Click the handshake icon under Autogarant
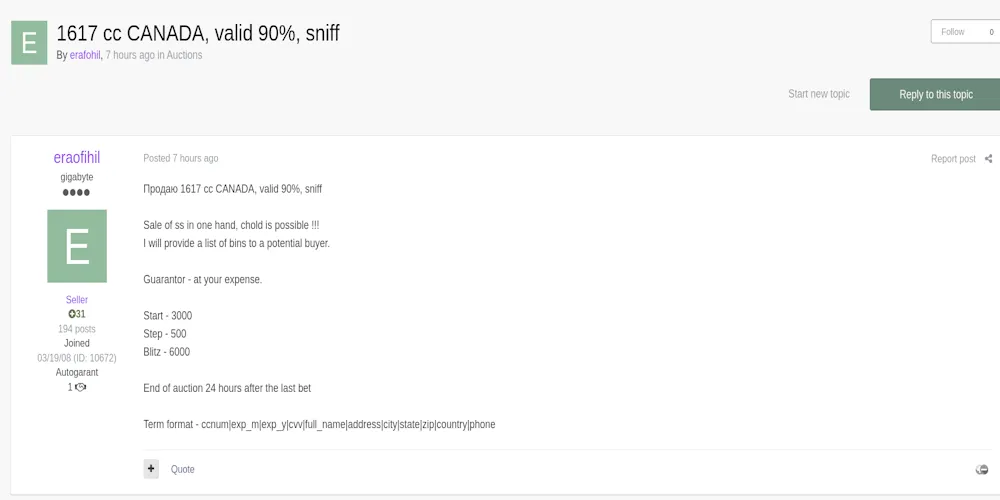Viewport: 1000px width, 500px height. coord(80,387)
